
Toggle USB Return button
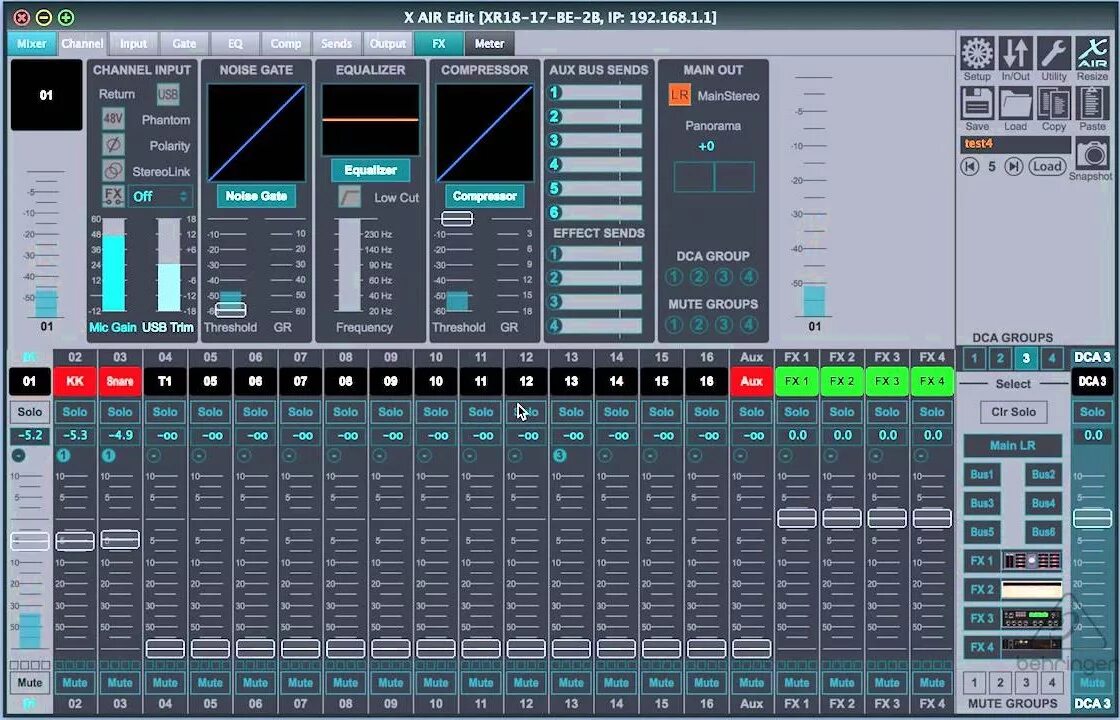(168, 94)
